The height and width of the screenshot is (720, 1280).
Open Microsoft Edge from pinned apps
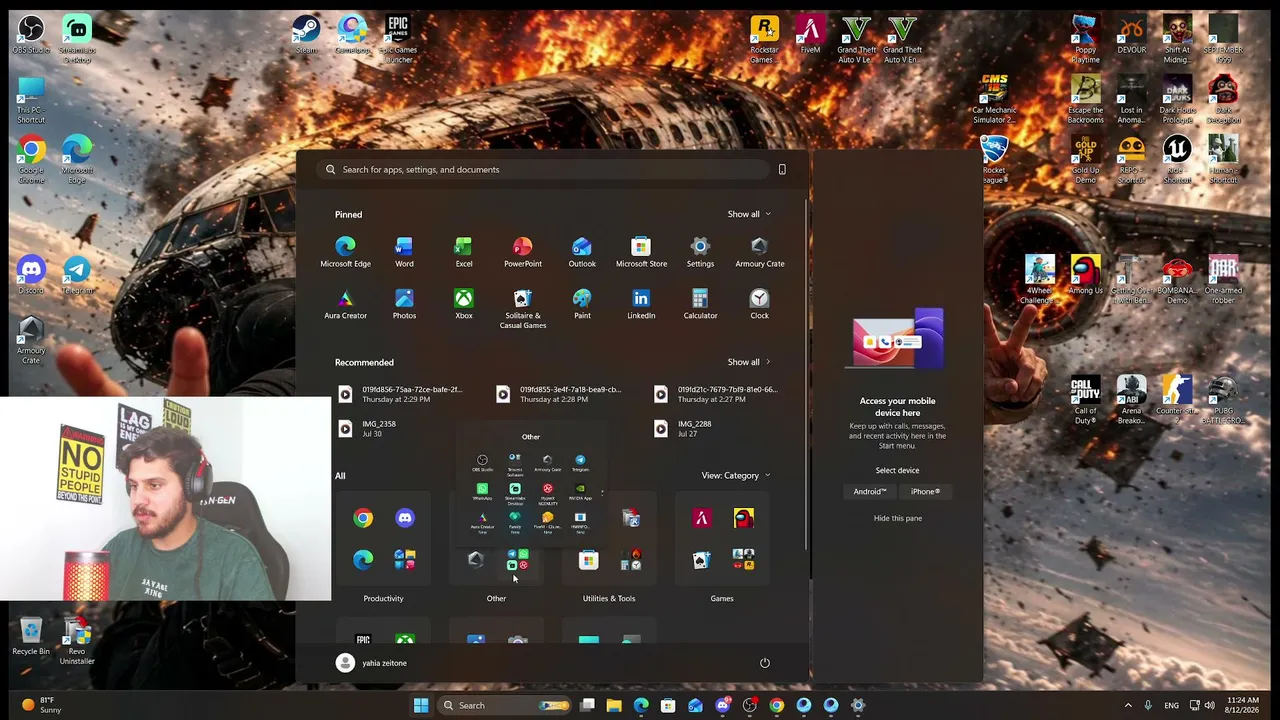click(x=345, y=252)
